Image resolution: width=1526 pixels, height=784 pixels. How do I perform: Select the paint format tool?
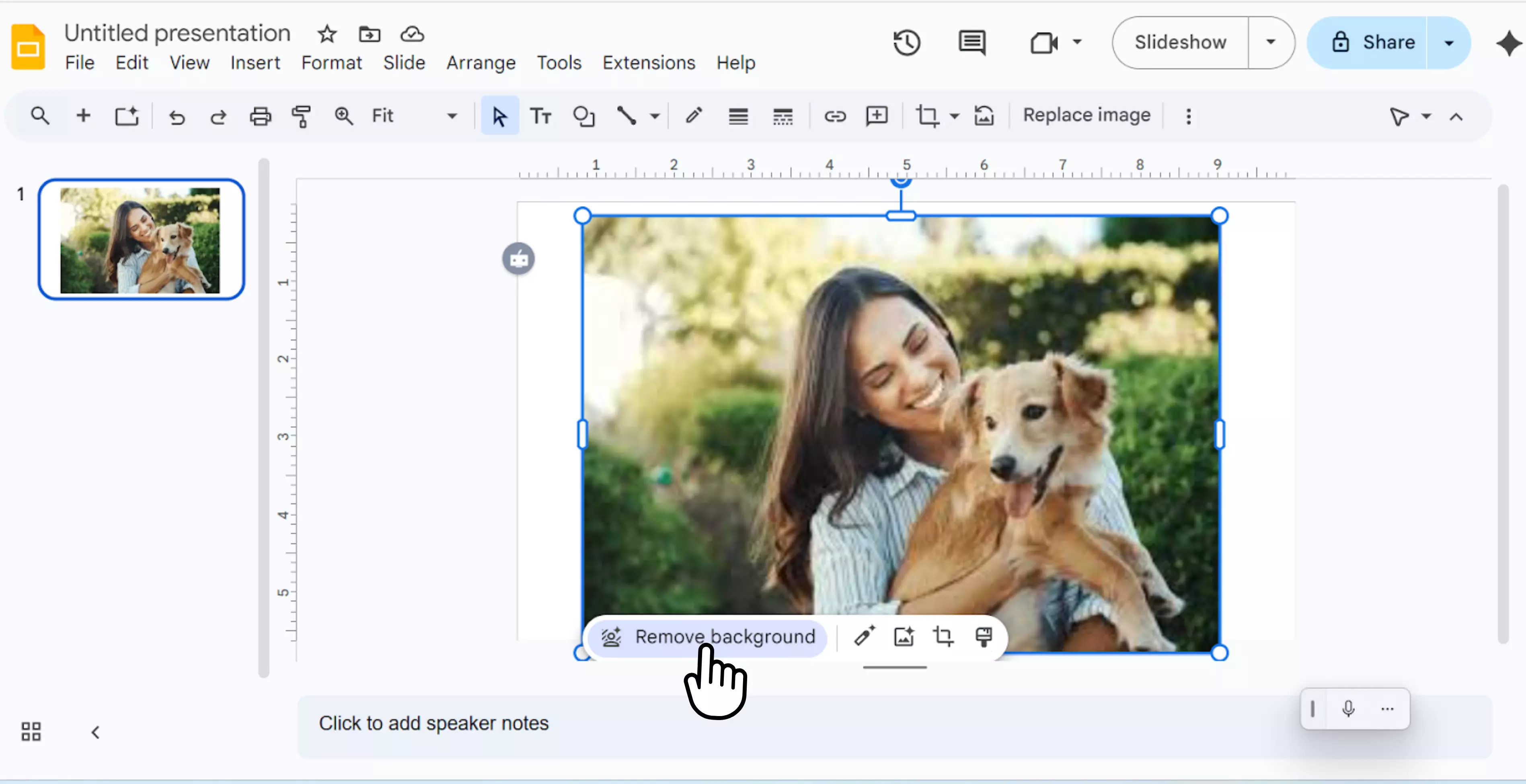point(302,116)
